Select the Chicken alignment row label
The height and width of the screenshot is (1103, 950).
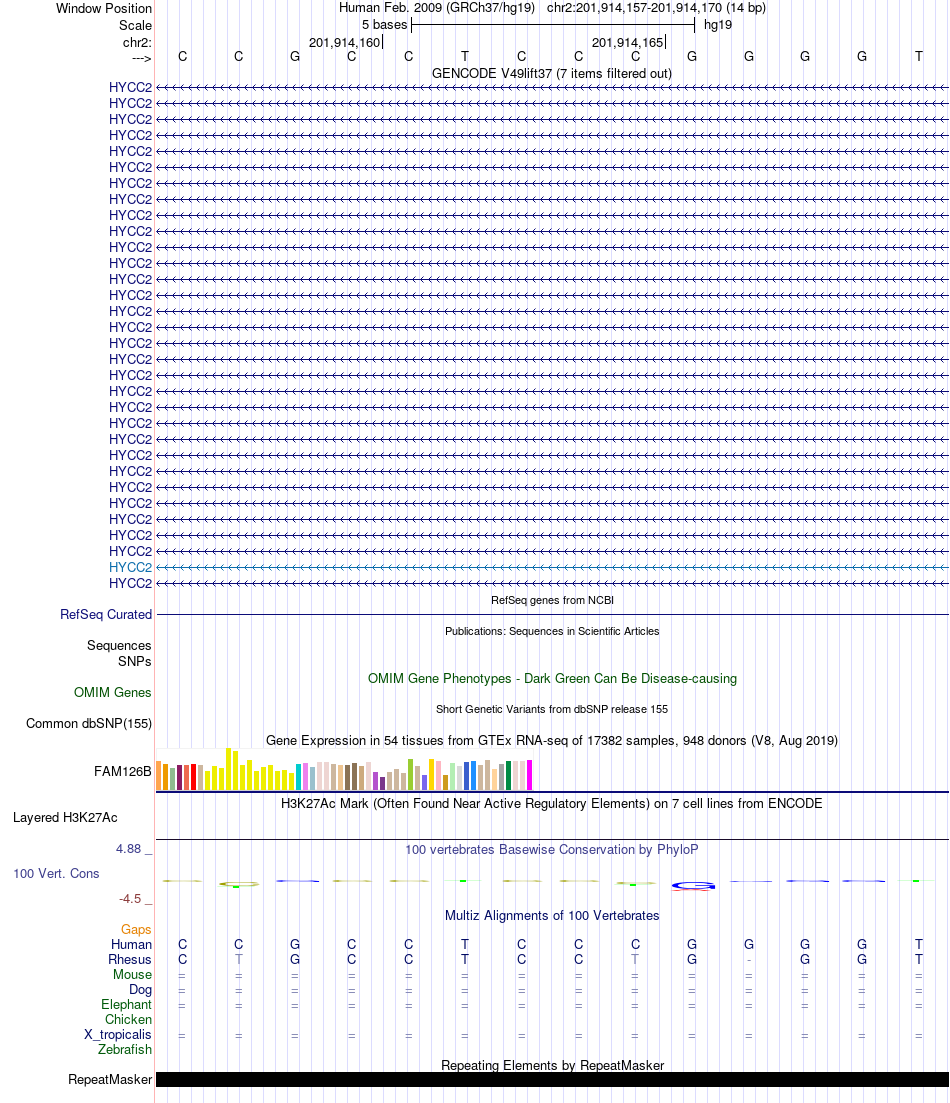pyautogui.click(x=128, y=1019)
